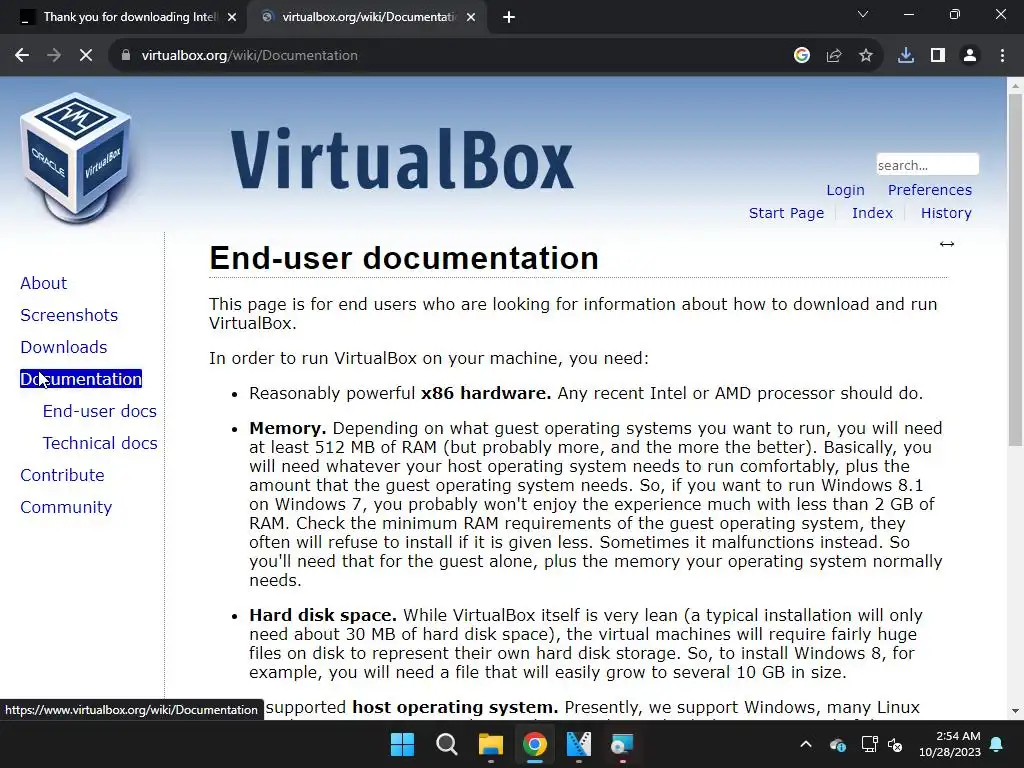Click the bold 'x86 hardware.' text

pyautogui.click(x=486, y=393)
